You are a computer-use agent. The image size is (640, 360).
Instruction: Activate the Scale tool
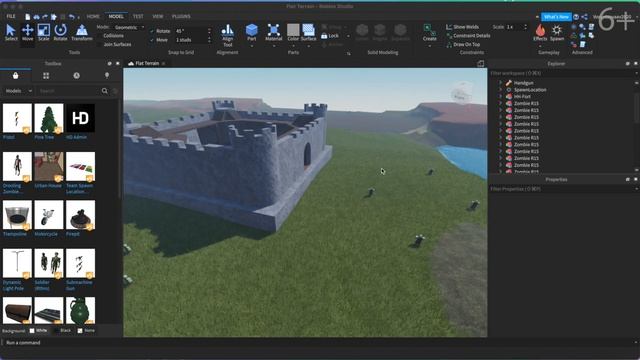tap(44, 33)
